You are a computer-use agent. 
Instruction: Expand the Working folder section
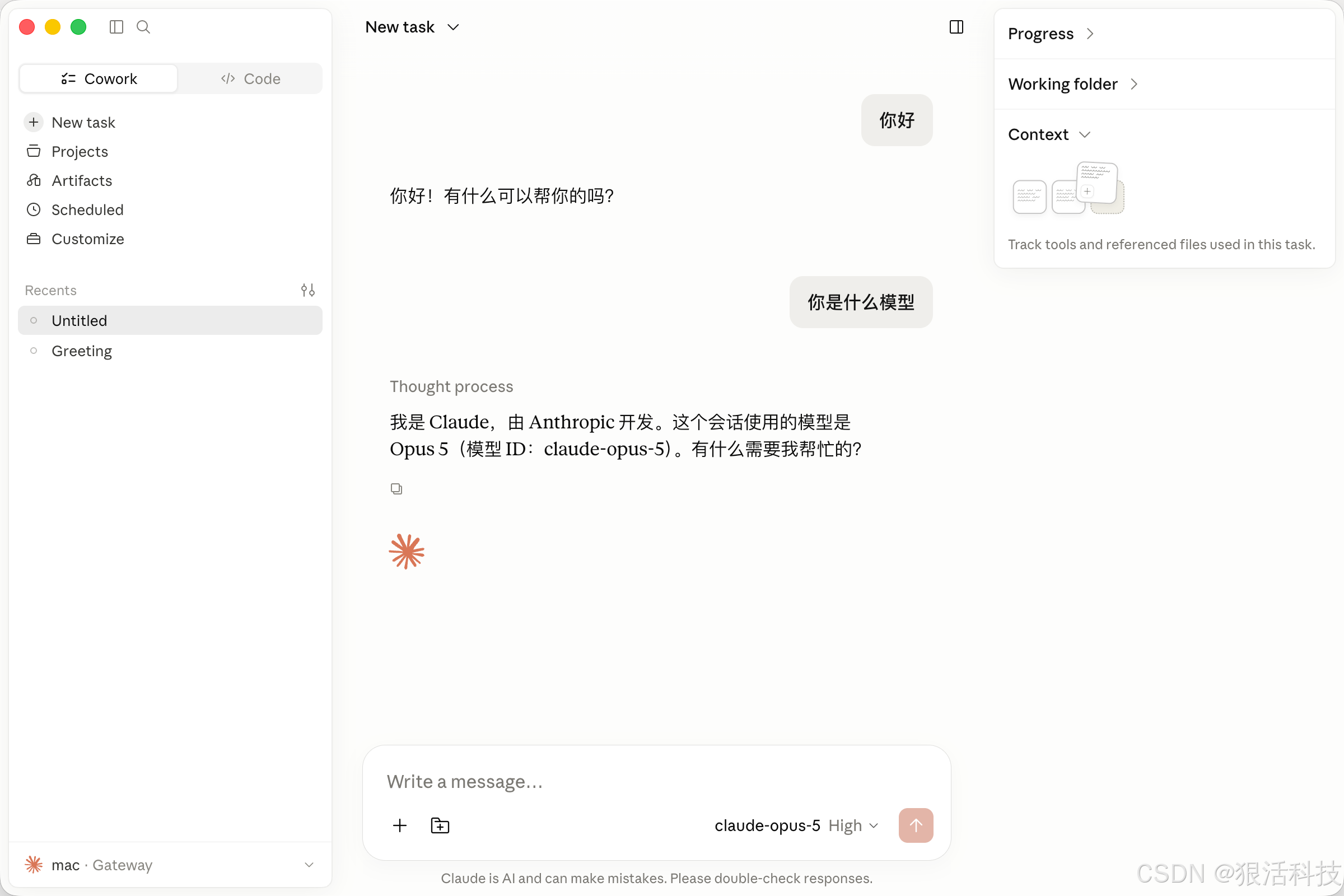coord(1072,84)
